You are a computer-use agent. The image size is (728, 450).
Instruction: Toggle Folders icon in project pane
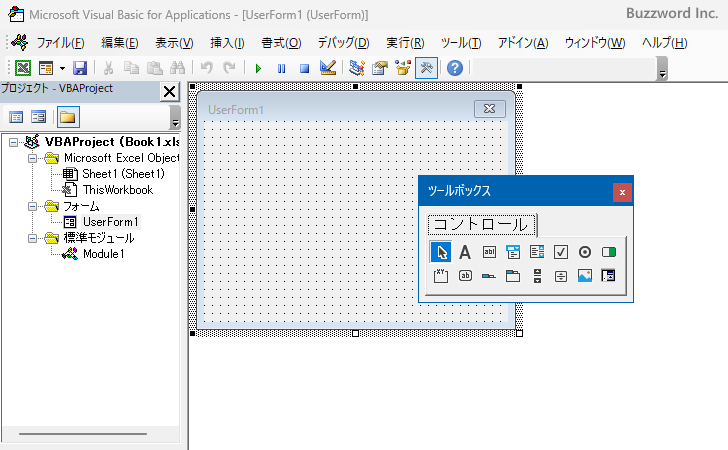68,117
